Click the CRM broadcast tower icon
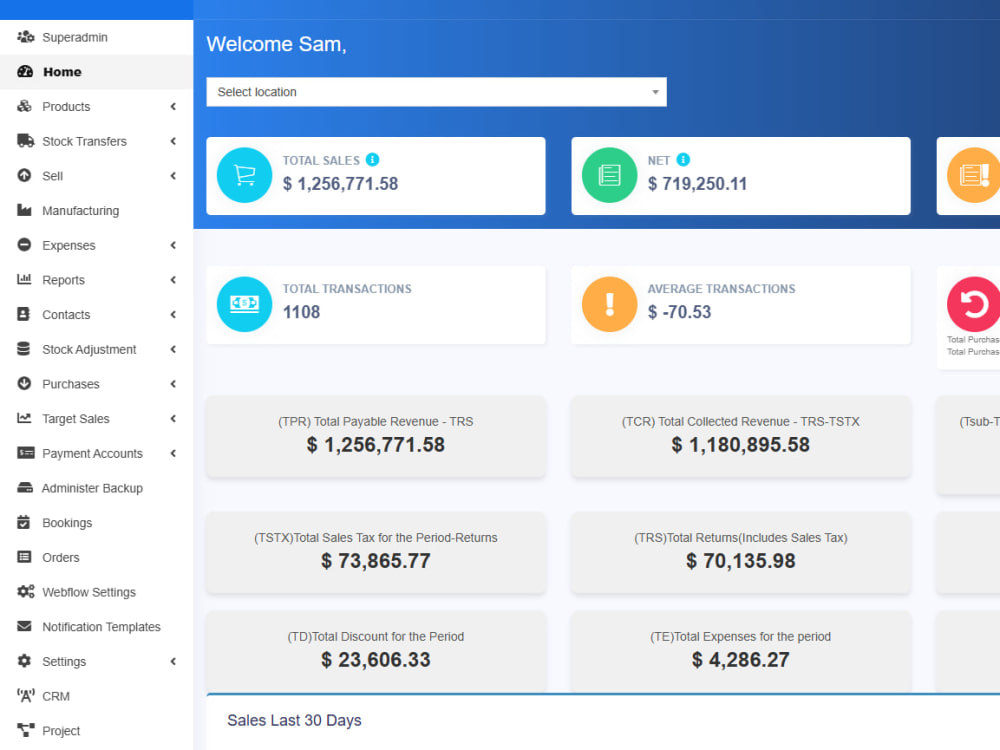The width and height of the screenshot is (1000, 750). 26,695
